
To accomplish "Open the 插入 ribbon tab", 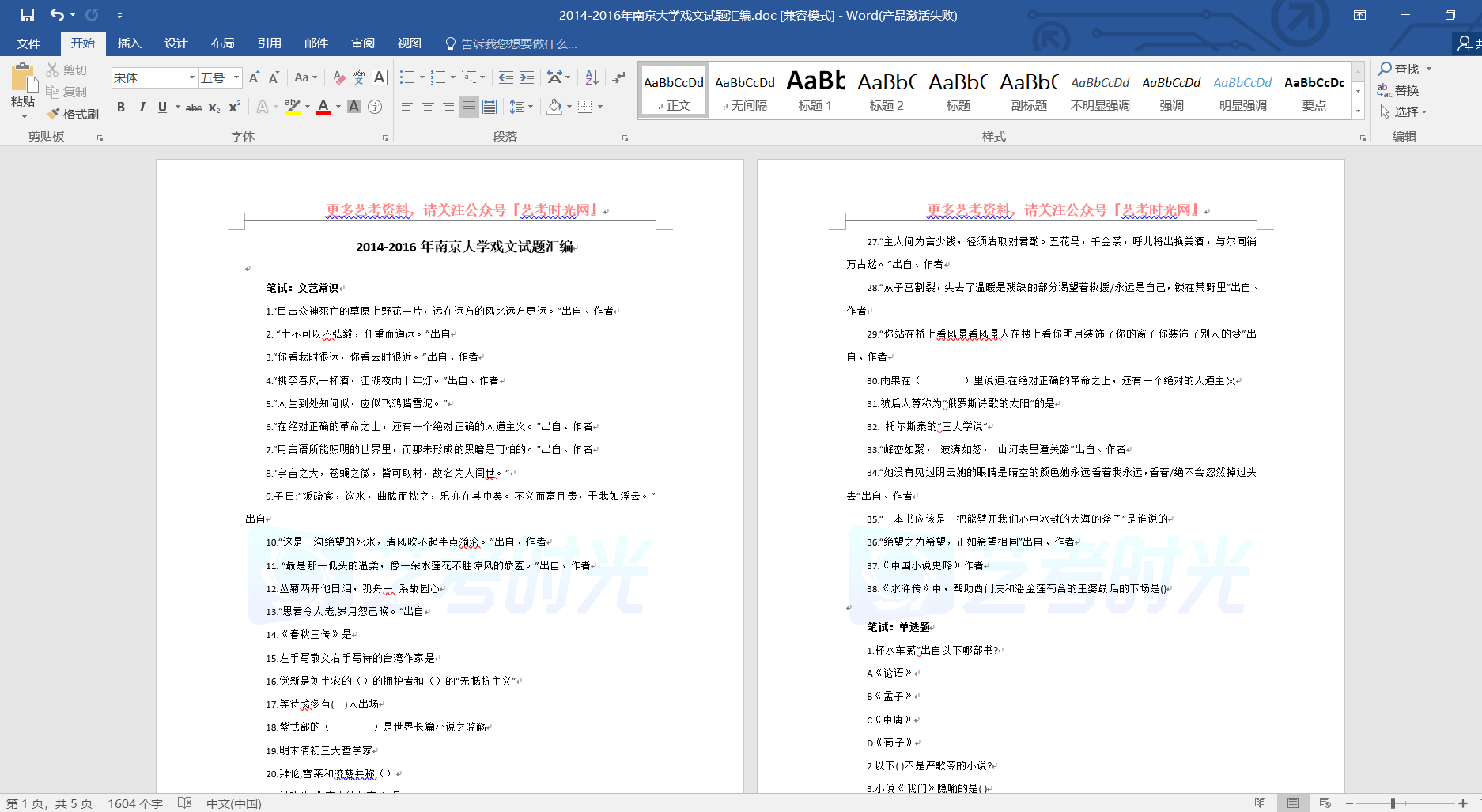I will click(x=129, y=43).
